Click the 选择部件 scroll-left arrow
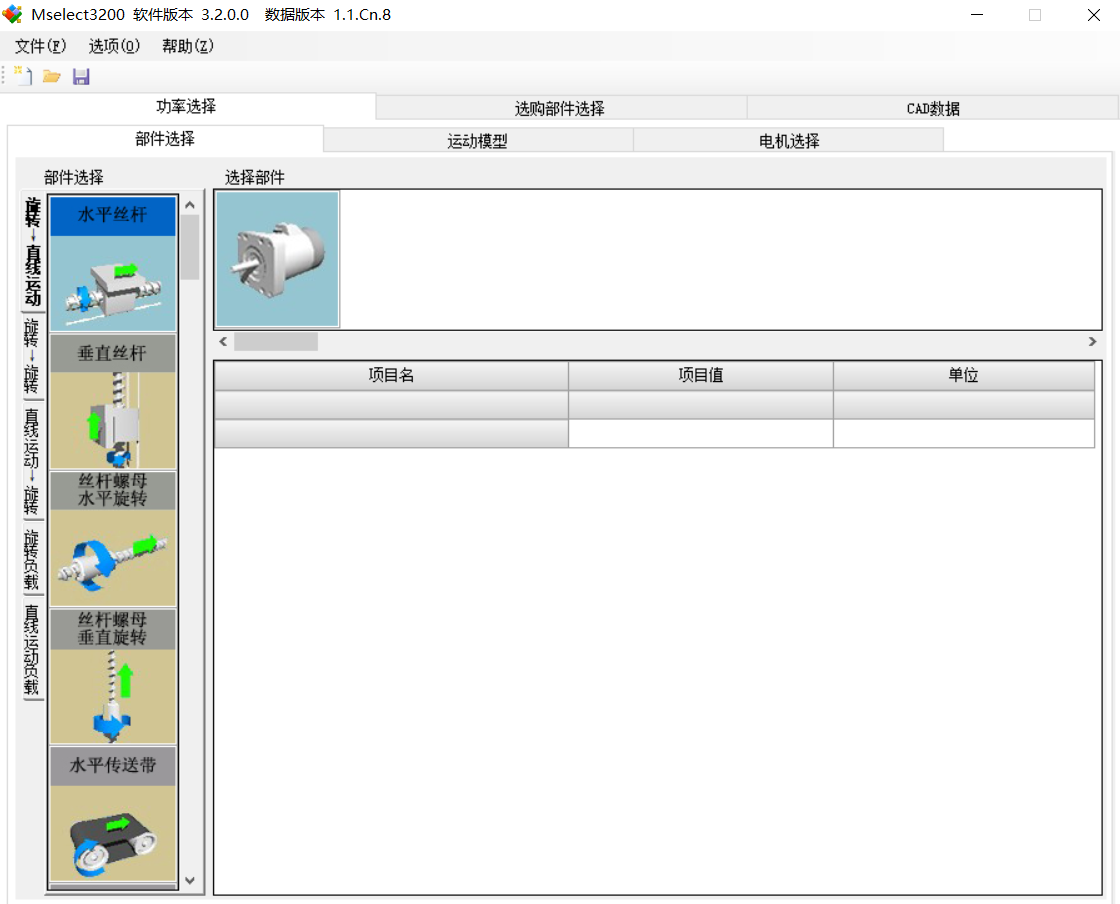1120x904 pixels. pos(223,341)
